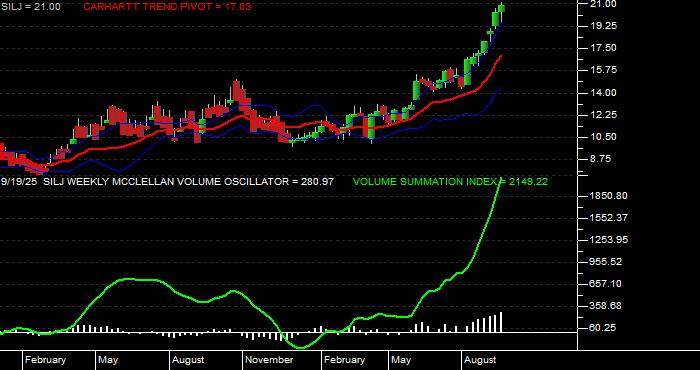
Task: Select the first February on the time axis
Action: point(46,360)
